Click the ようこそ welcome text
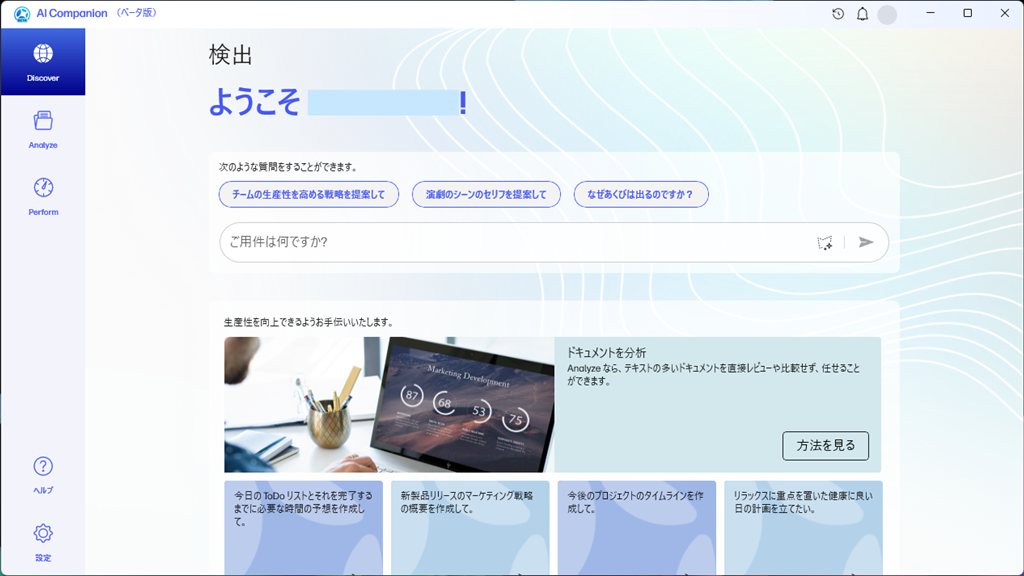1024x576 pixels. [x=255, y=103]
